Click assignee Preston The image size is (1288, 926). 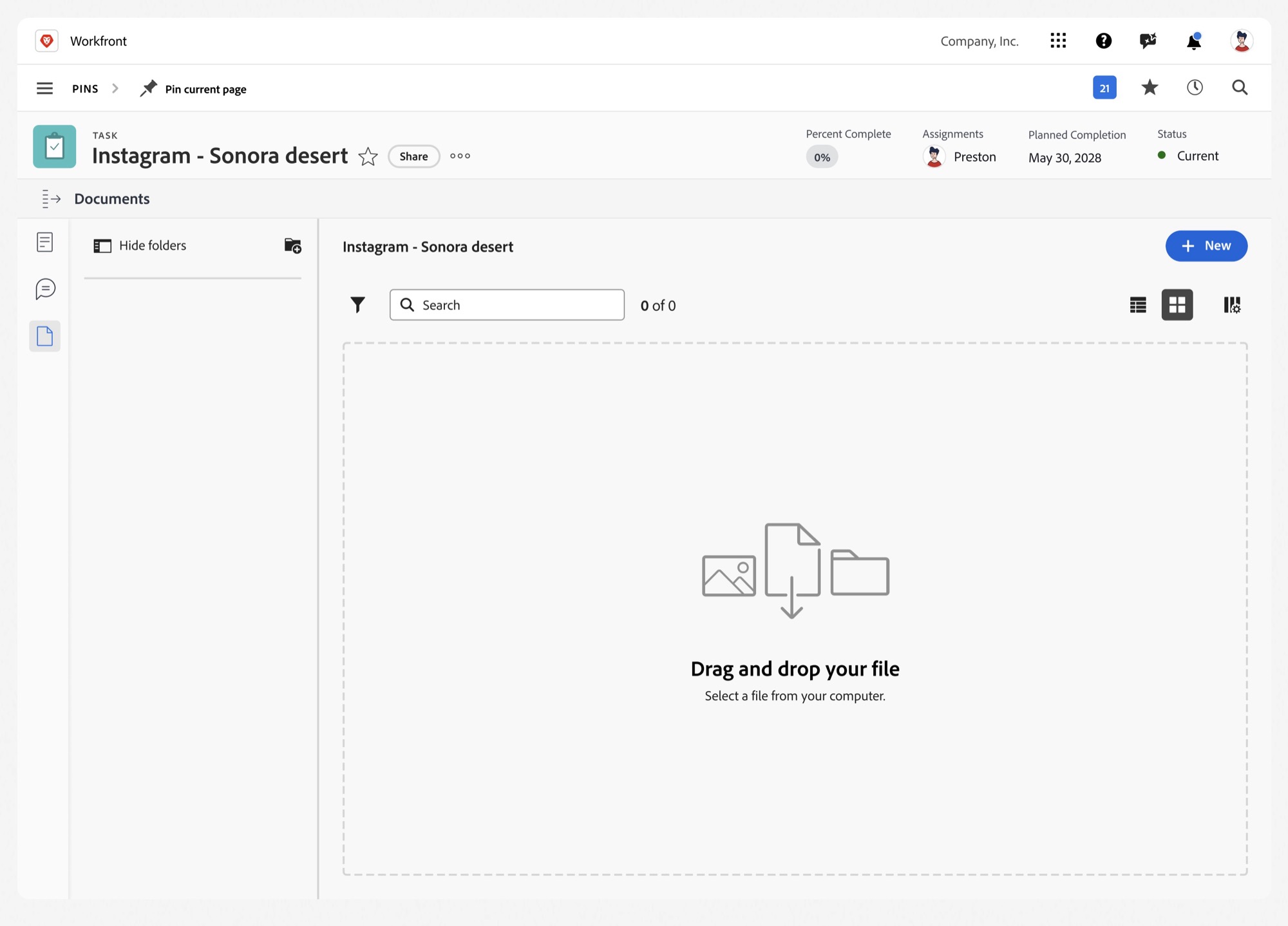click(x=960, y=156)
